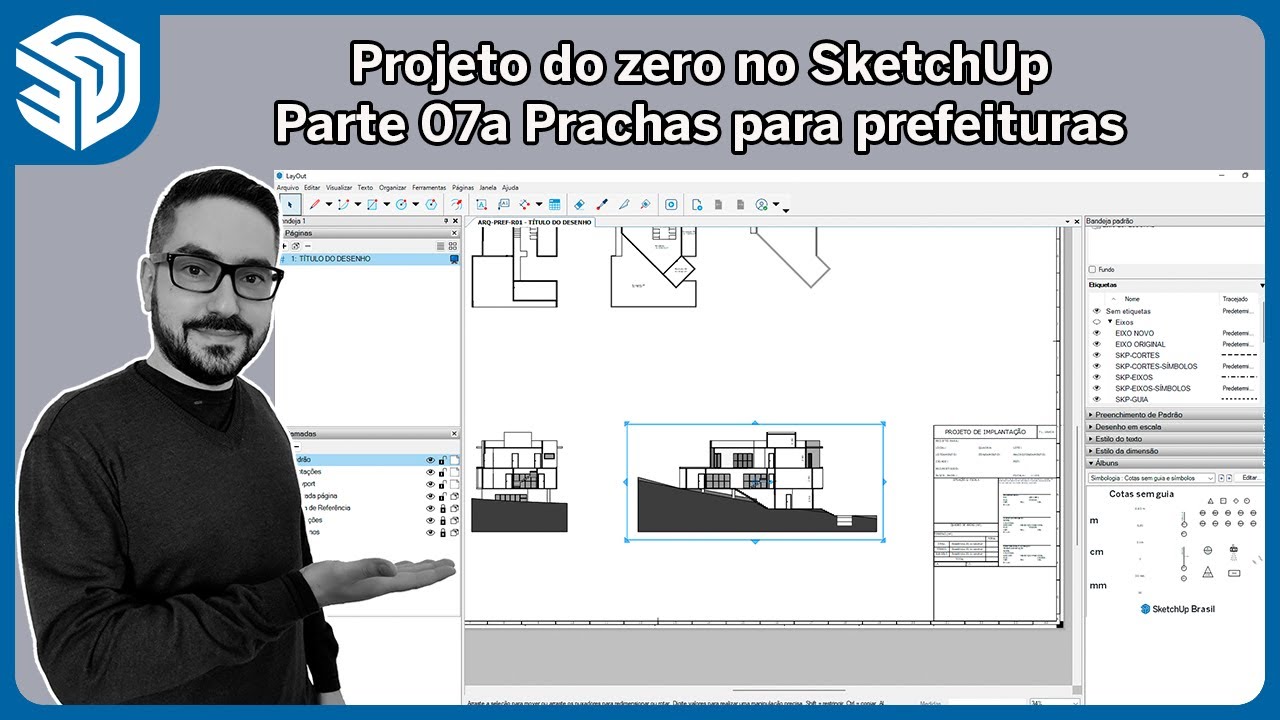
Task: Unlock the bottom layer in Camadas
Action: point(442,532)
